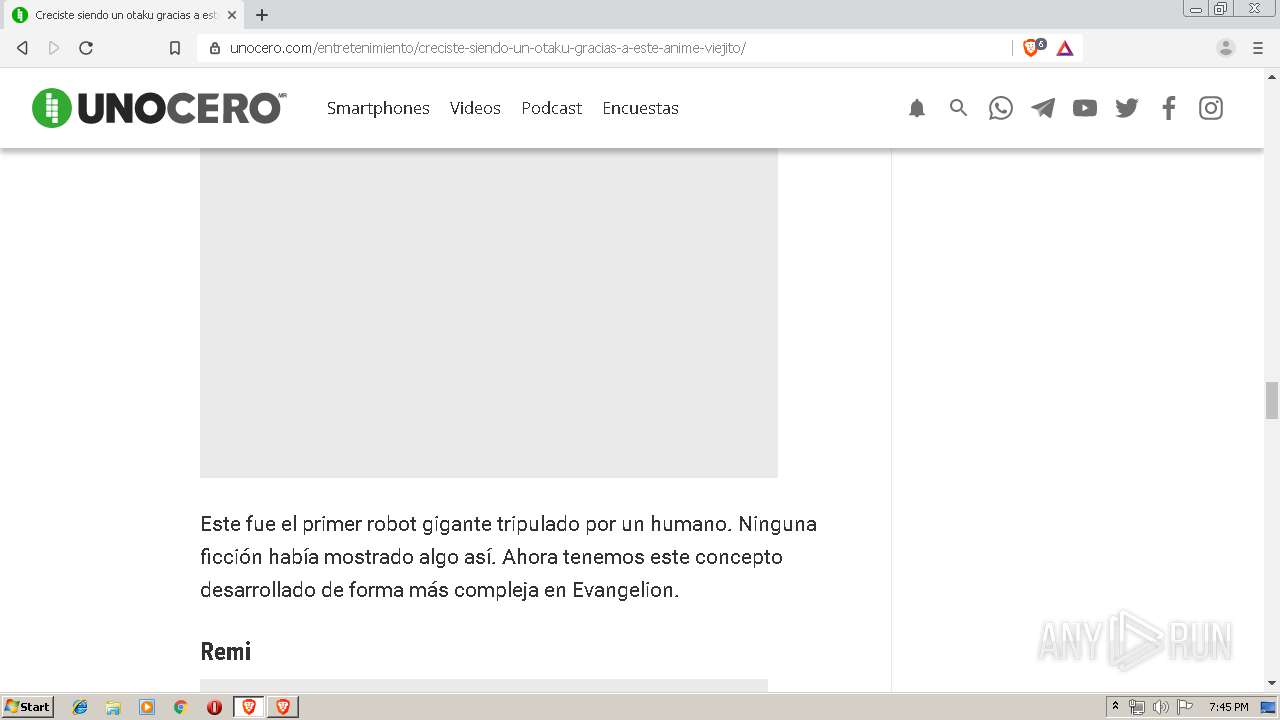Close the Creciste siendo un otaku tab
The height and width of the screenshot is (720, 1280).
[x=231, y=15]
